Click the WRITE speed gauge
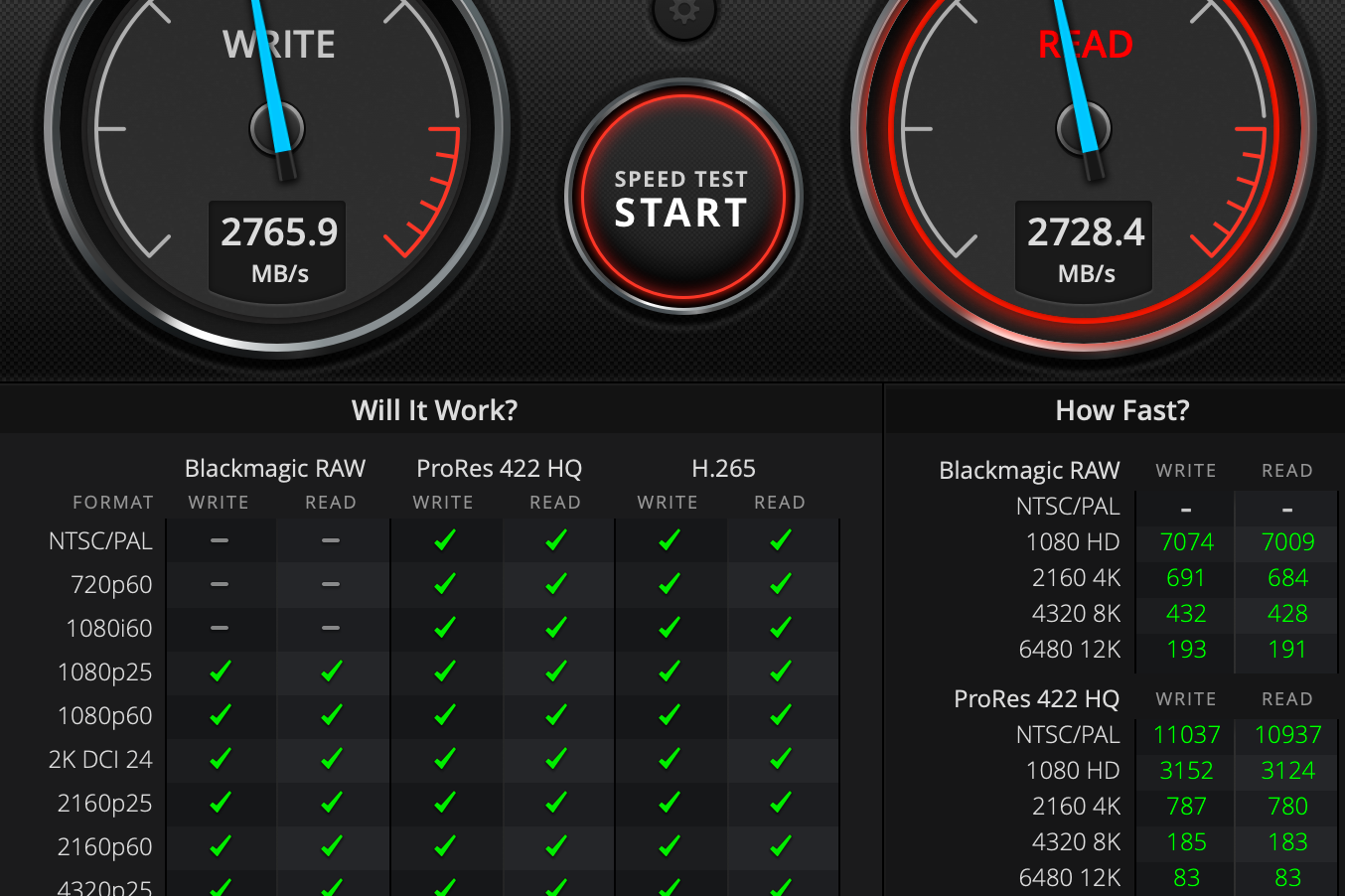Image resolution: width=1345 pixels, height=896 pixels. coord(279,129)
